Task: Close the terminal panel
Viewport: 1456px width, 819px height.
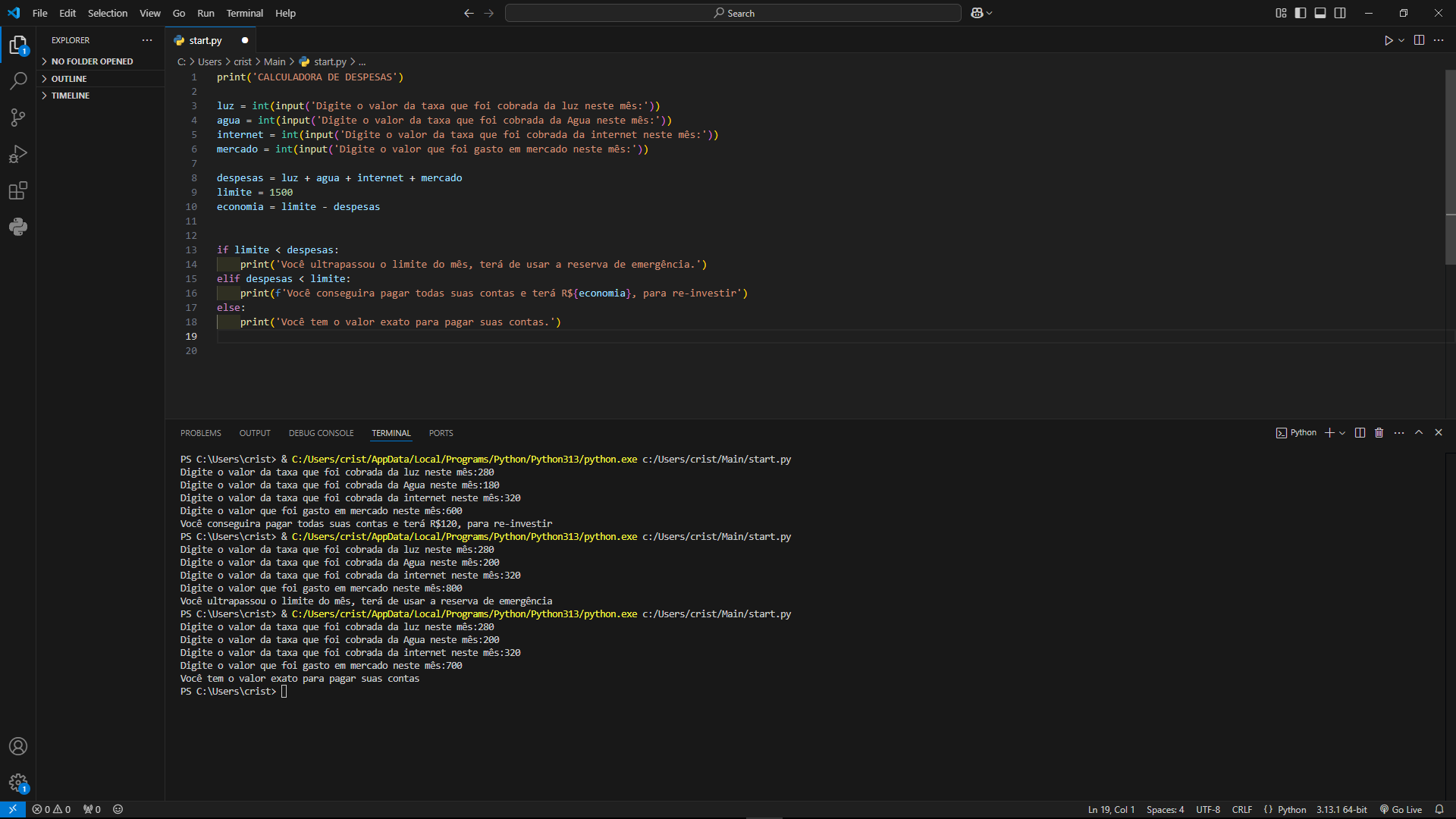Action: (x=1439, y=432)
